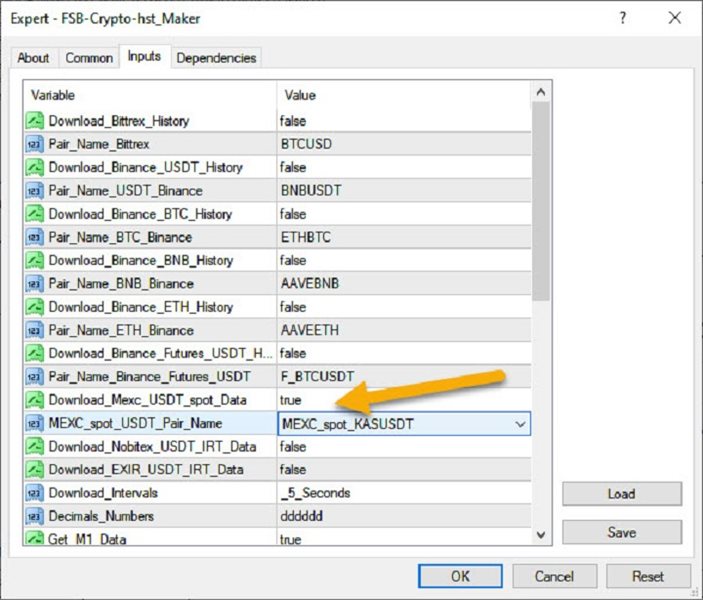The width and height of the screenshot is (703, 600).
Task: Click the 123 icon beside Pair_Name_USDT_Binance
Action: pyautogui.click(x=35, y=191)
